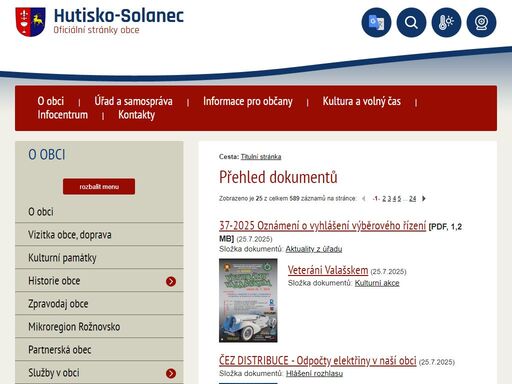Go to previous page arrow in pagination

point(364,199)
